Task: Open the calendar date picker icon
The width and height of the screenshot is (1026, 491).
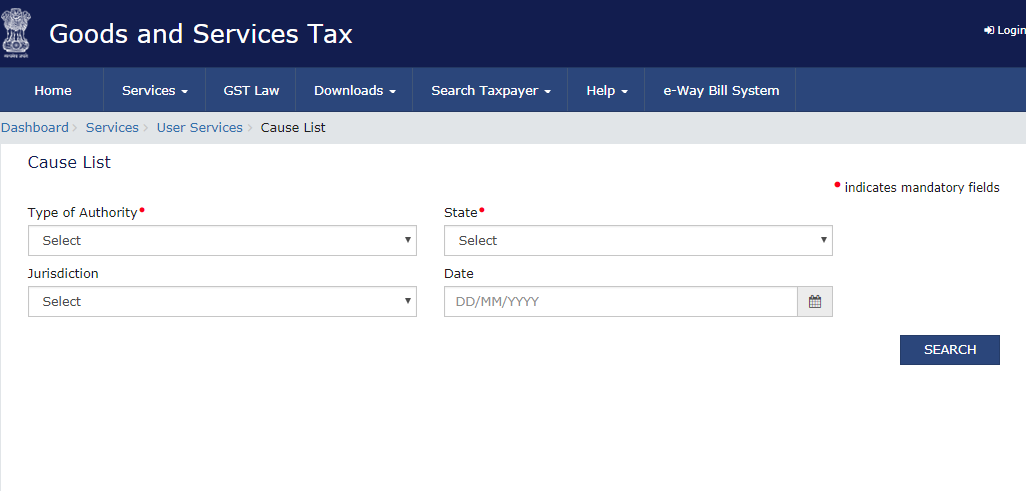Action: [815, 302]
